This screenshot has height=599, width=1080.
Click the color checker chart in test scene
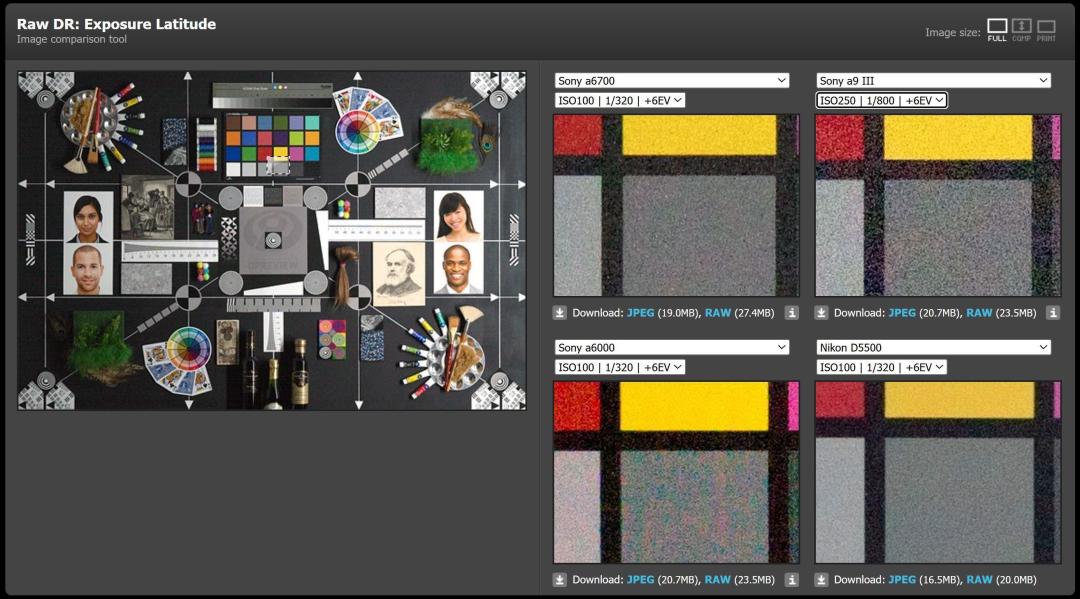[273, 145]
